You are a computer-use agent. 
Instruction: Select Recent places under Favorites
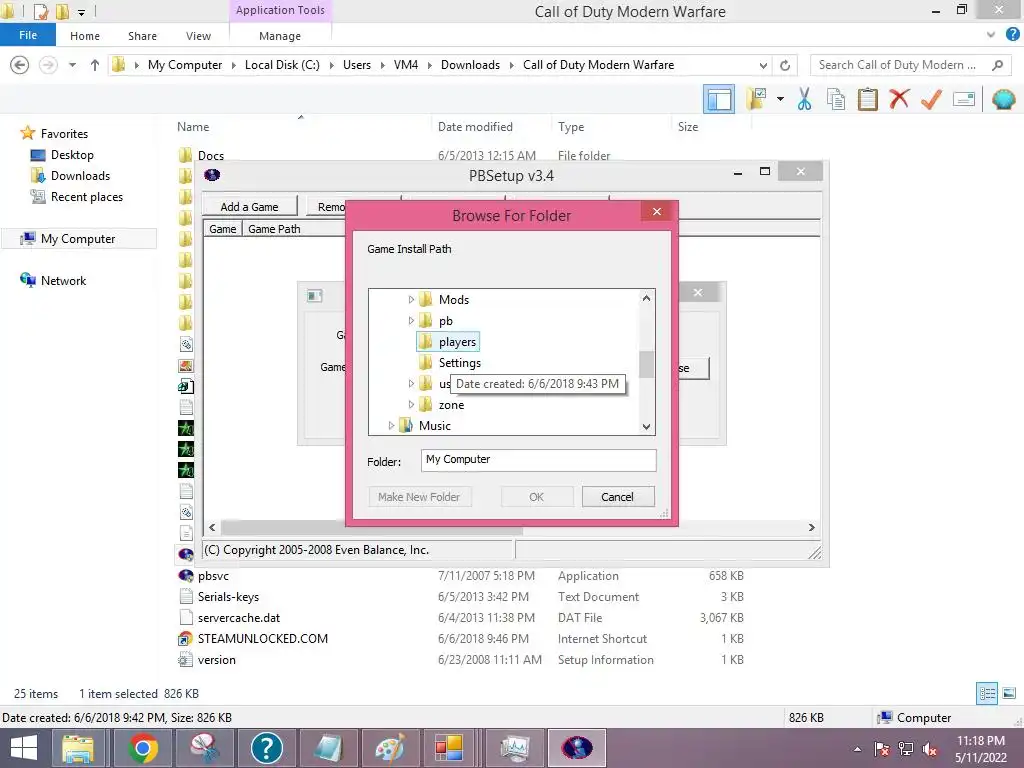[x=87, y=197]
